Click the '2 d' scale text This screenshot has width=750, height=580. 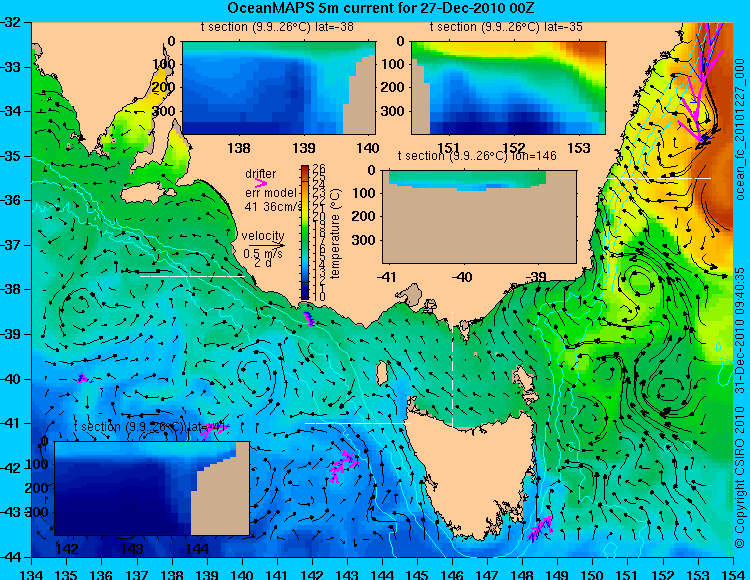(262, 263)
